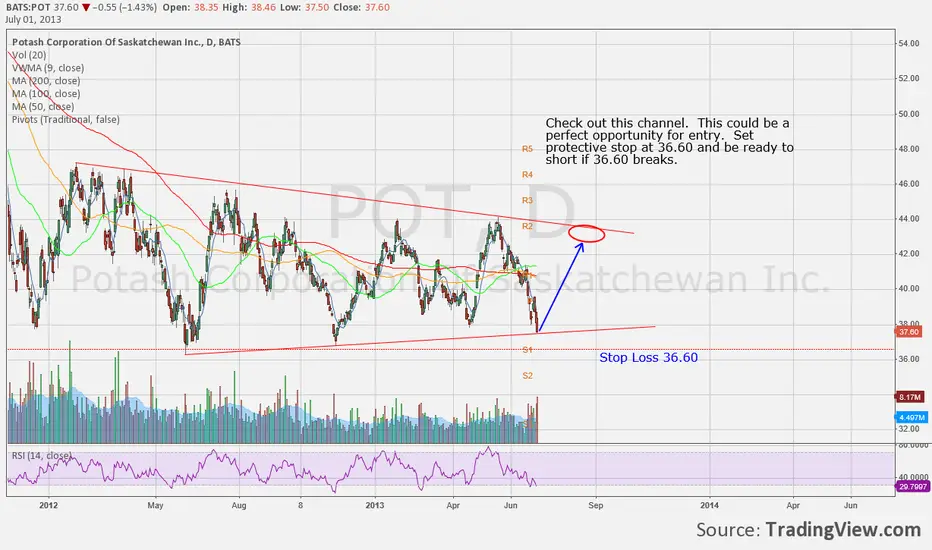The width and height of the screenshot is (932, 550).
Task: Select Pivots (Traditional, false) legend
Action: (65, 120)
